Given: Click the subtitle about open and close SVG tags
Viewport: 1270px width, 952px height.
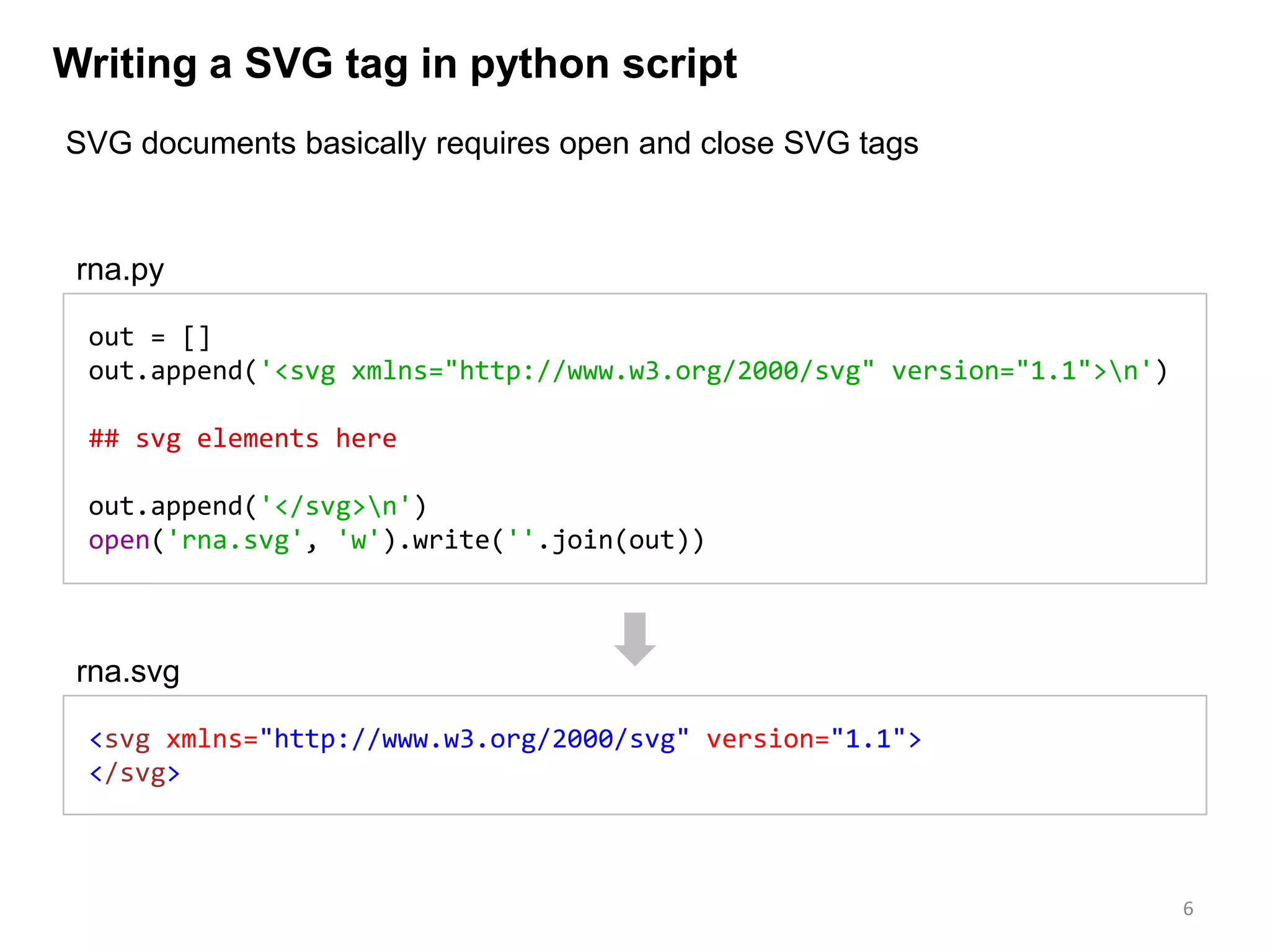Looking at the screenshot, I should (492, 144).
